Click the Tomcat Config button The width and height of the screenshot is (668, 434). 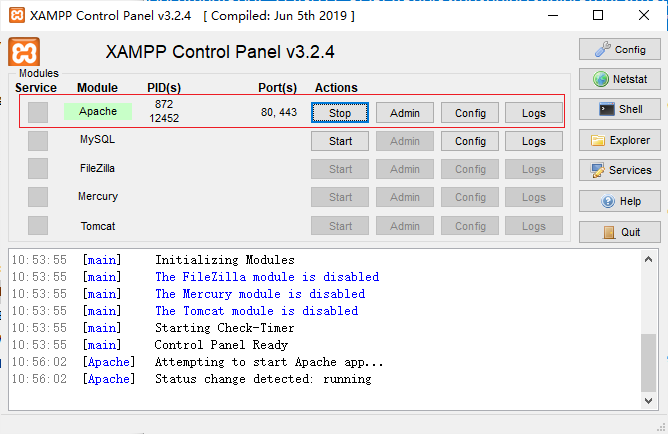coord(470,226)
